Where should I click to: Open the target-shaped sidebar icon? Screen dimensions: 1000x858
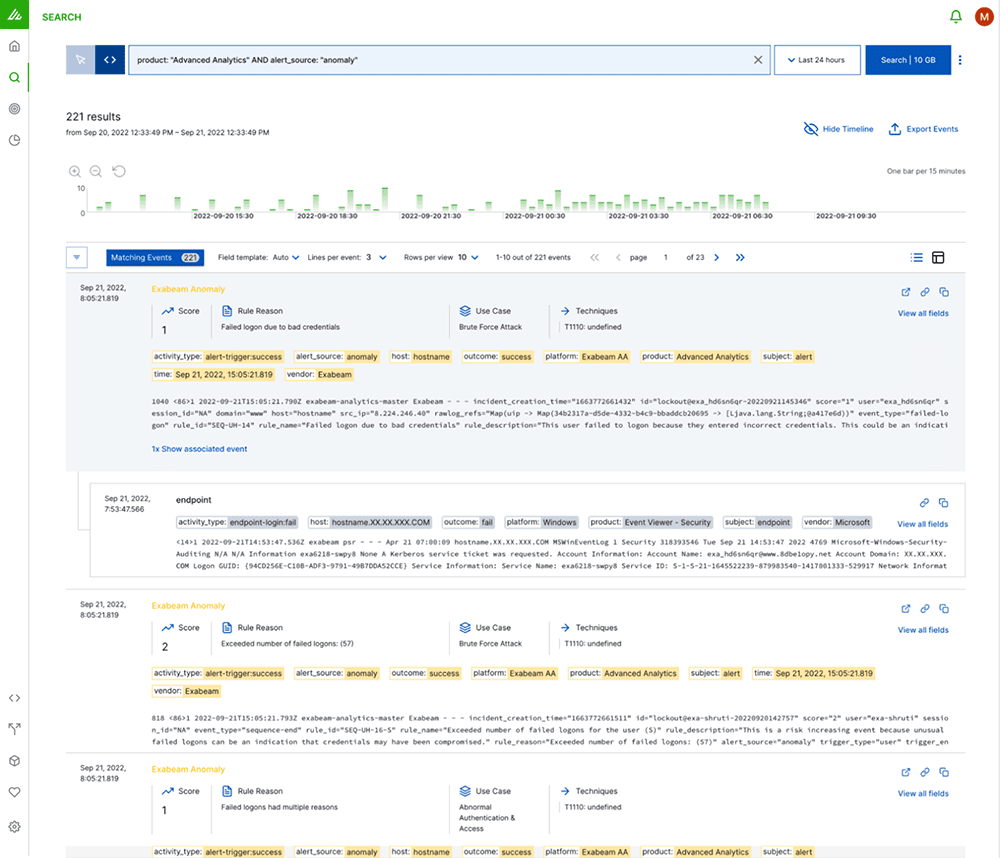14,108
